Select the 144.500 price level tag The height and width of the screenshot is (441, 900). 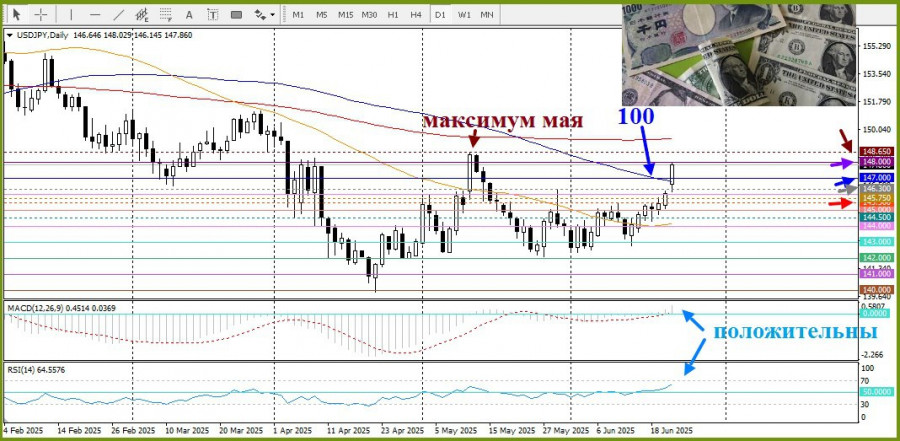point(877,217)
